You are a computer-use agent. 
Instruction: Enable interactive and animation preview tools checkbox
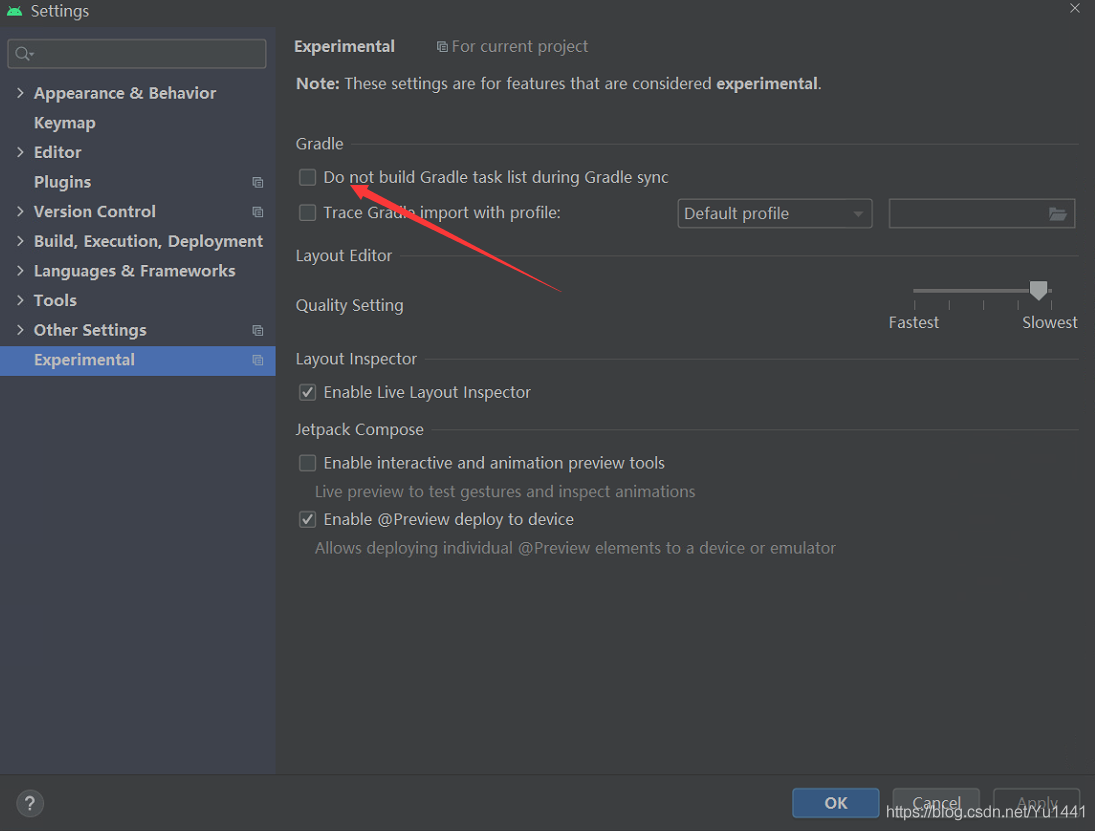coord(307,463)
